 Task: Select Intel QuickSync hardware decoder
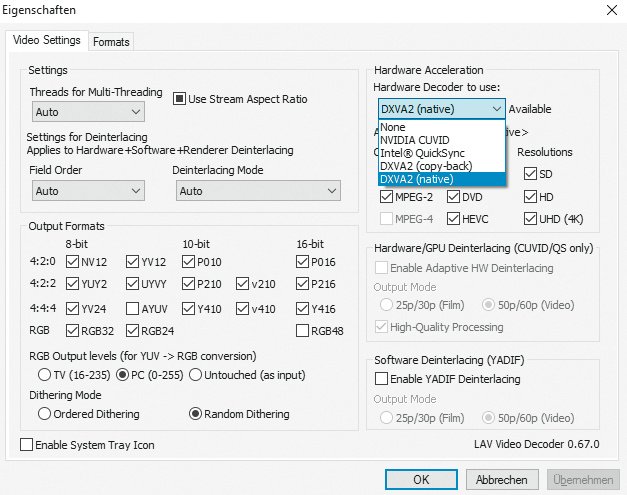point(421,153)
